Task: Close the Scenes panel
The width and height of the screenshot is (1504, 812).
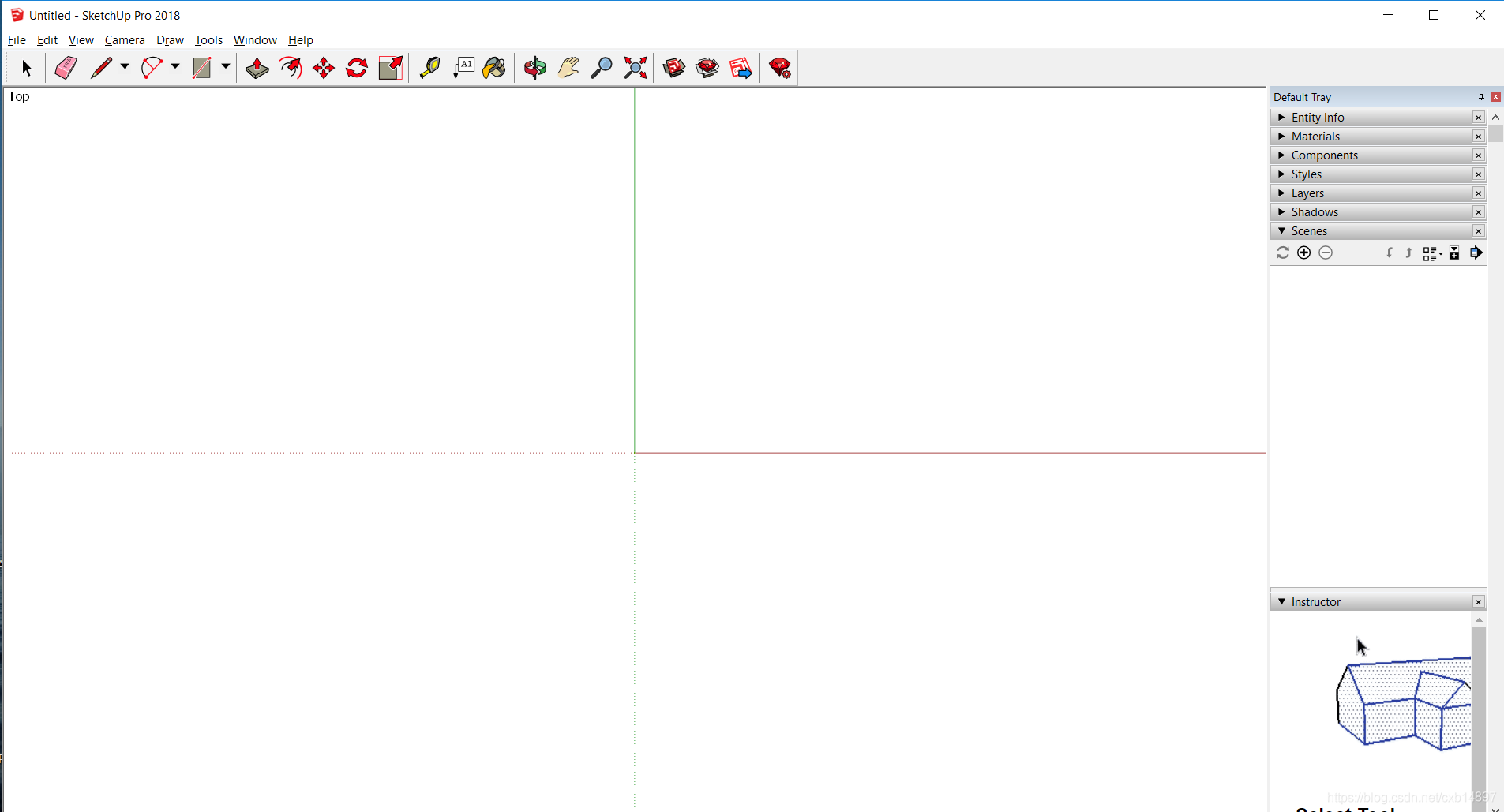Action: (x=1479, y=231)
